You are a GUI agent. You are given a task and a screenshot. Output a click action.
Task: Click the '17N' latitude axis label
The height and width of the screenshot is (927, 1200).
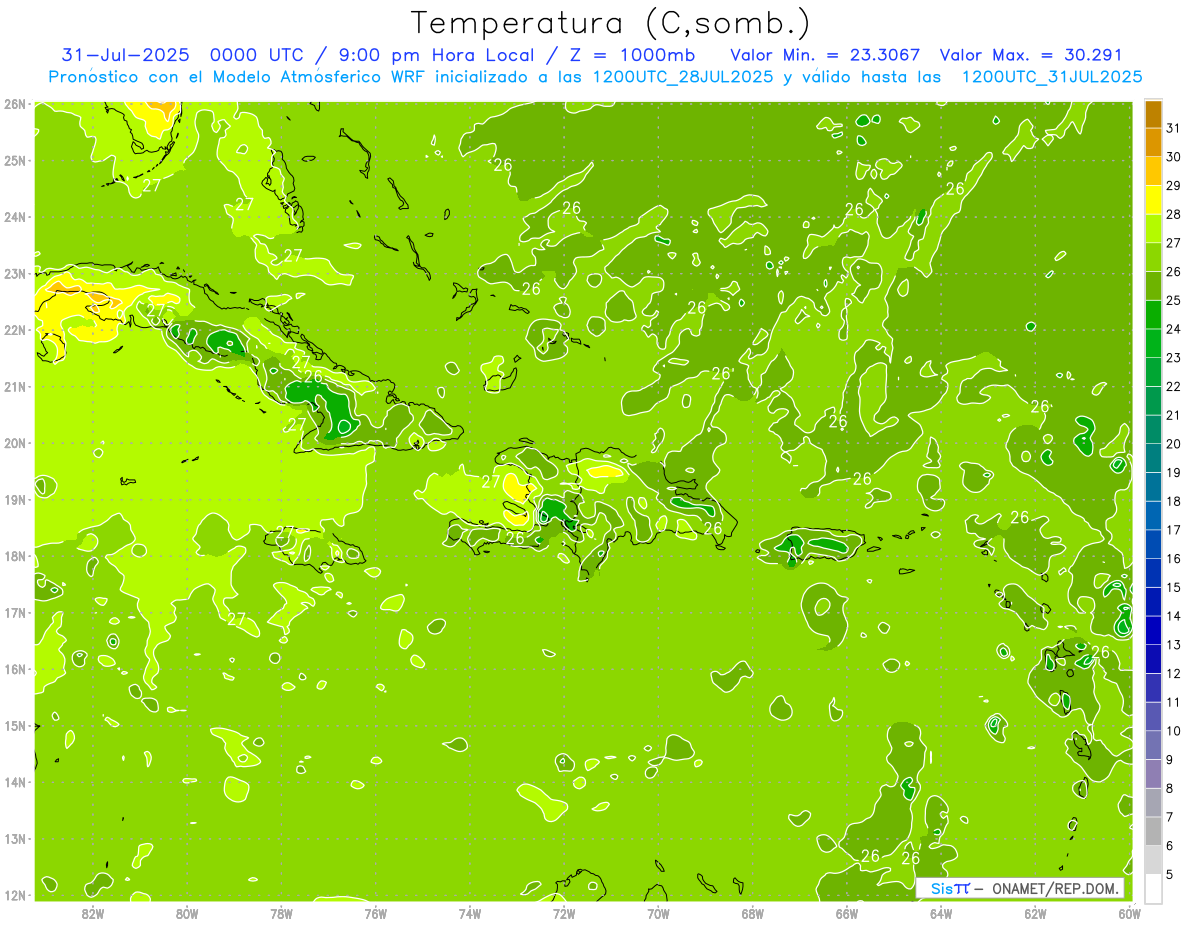pyautogui.click(x=14, y=612)
